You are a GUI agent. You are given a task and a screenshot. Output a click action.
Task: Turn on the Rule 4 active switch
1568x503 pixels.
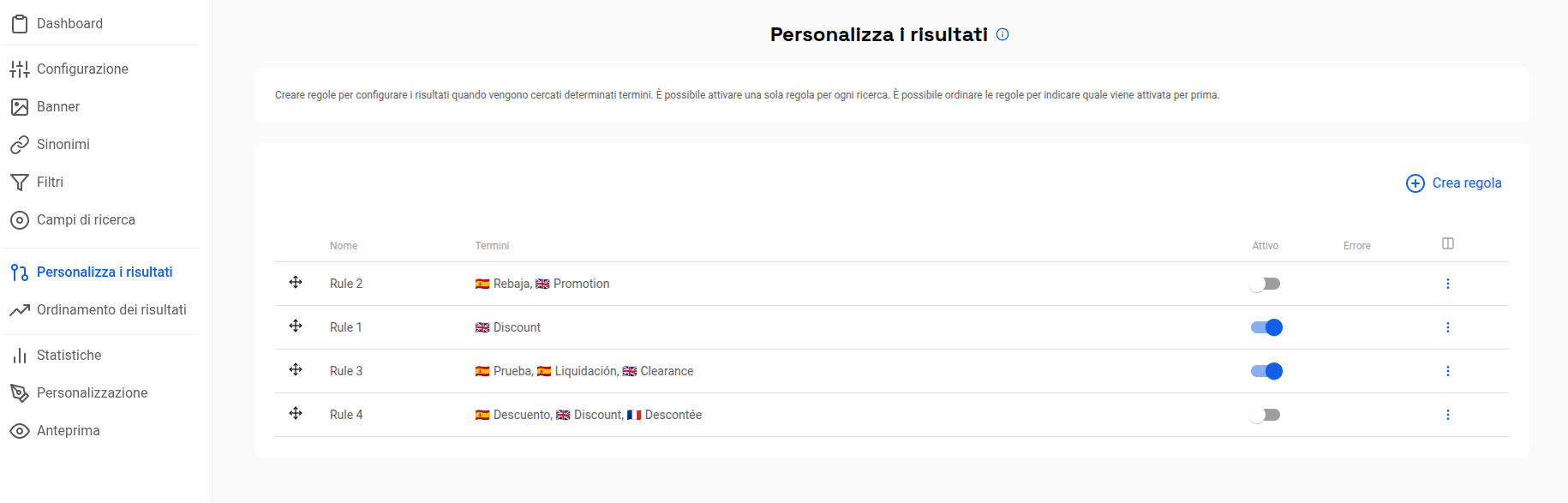point(1265,415)
